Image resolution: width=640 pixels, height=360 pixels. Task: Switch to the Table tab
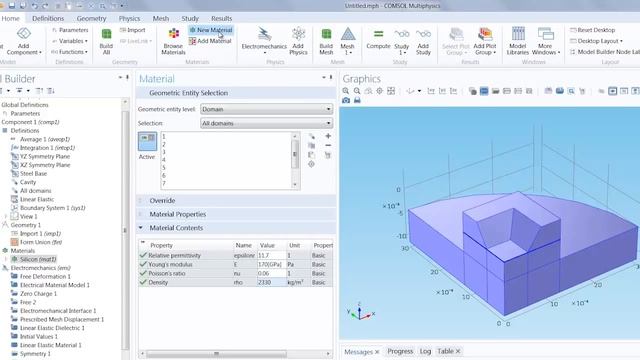(x=445, y=351)
